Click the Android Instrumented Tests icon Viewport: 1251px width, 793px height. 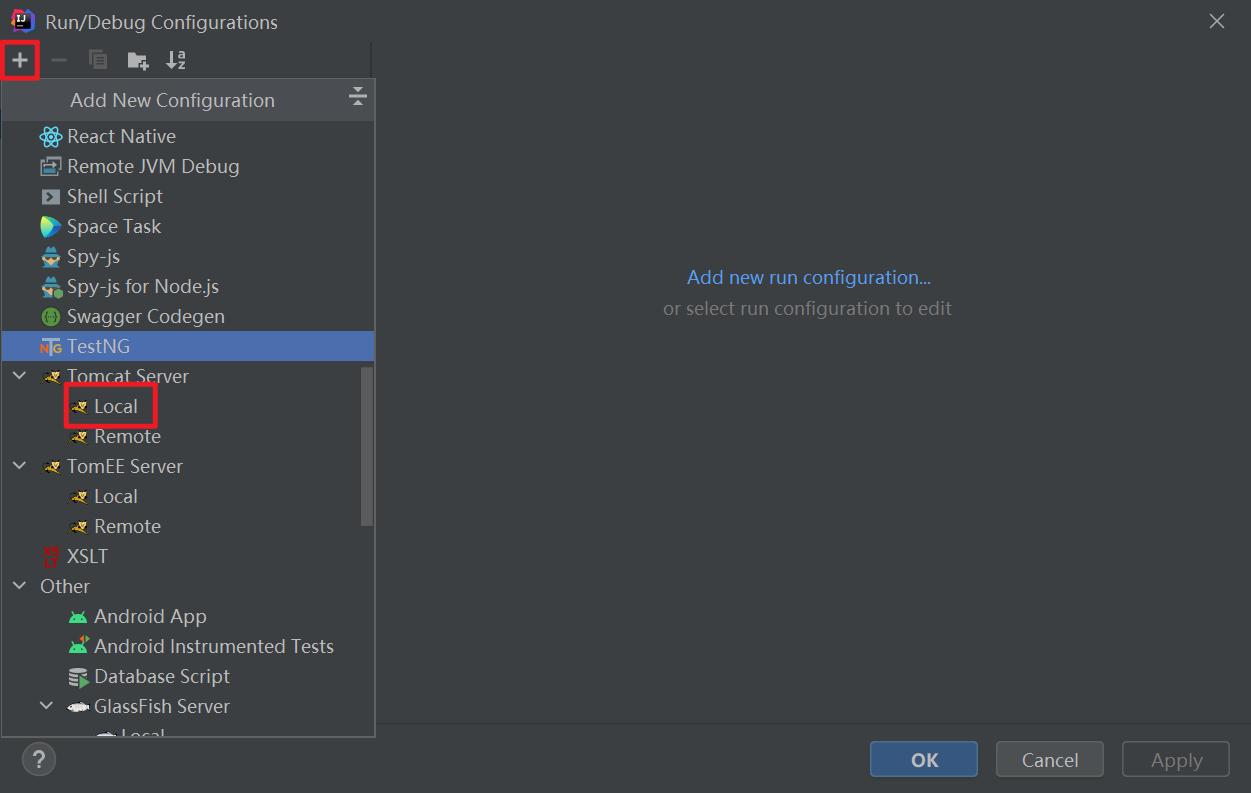point(78,646)
